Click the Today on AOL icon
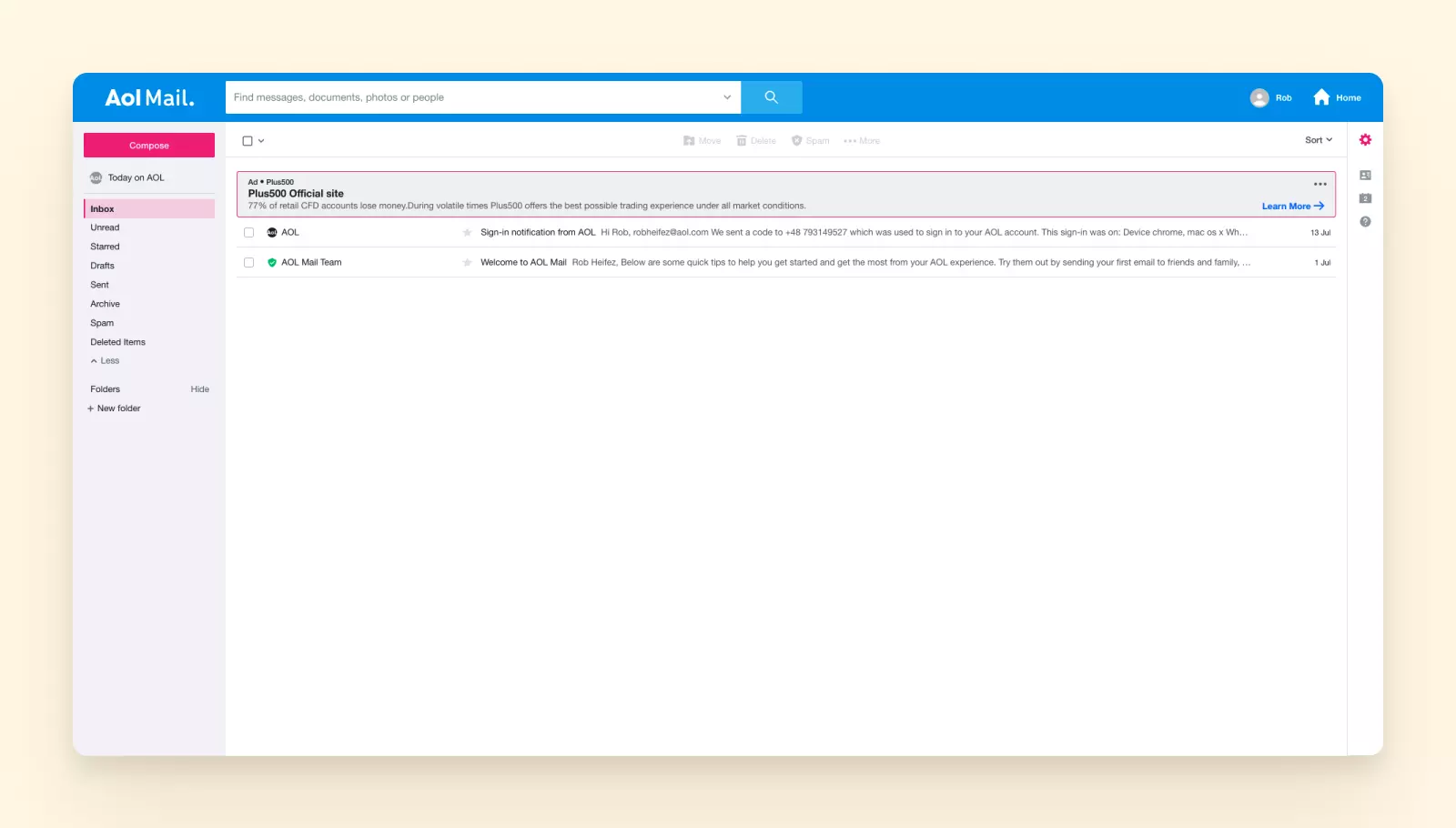Image resolution: width=1456 pixels, height=828 pixels. tap(96, 178)
